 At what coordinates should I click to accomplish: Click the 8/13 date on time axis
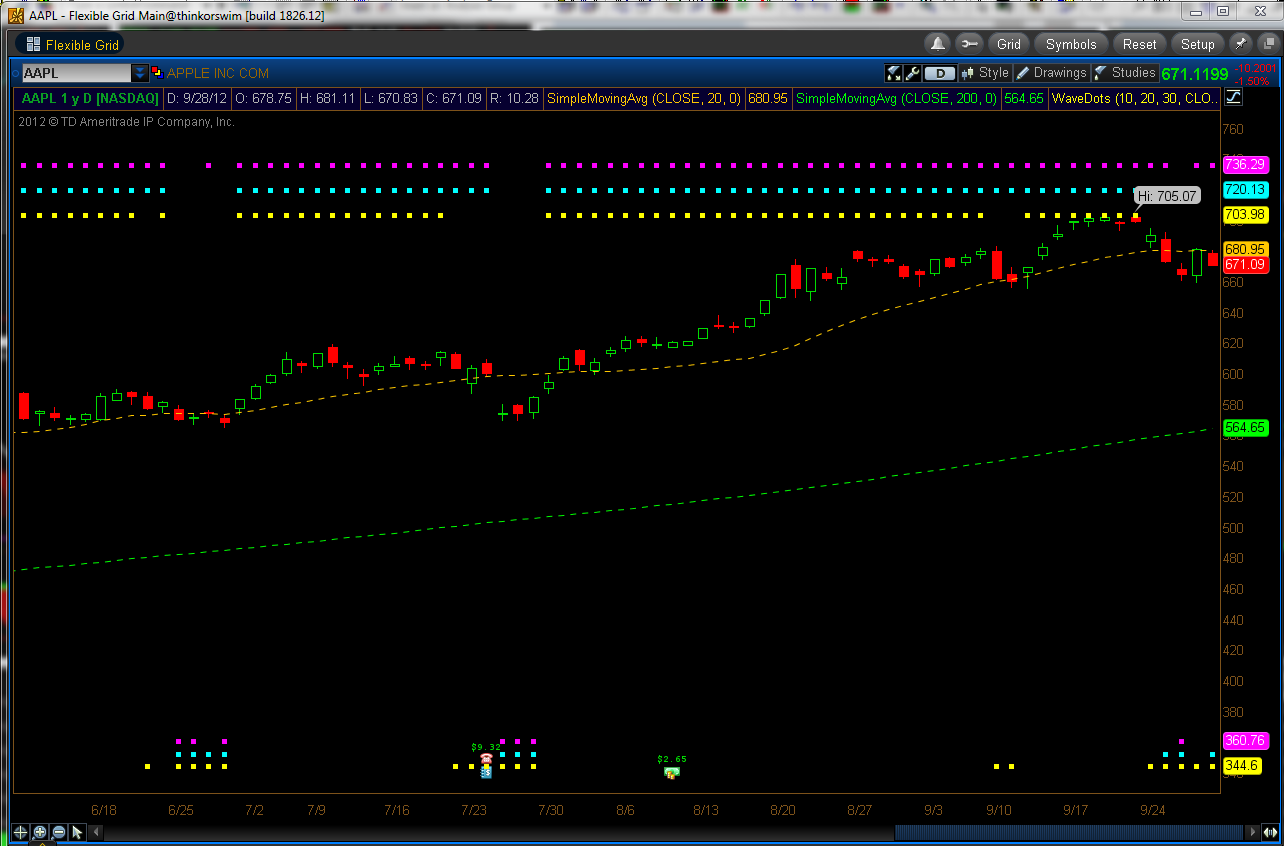pyautogui.click(x=706, y=809)
